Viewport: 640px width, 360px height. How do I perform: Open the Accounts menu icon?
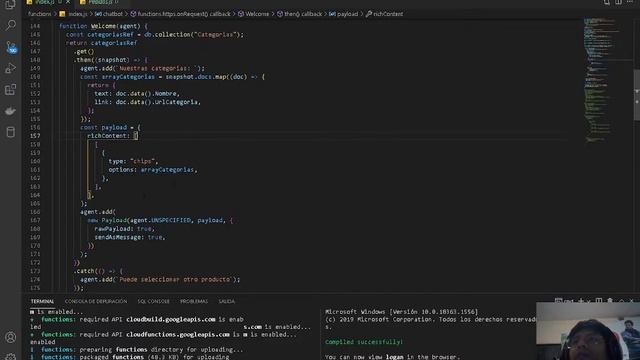point(10,338)
